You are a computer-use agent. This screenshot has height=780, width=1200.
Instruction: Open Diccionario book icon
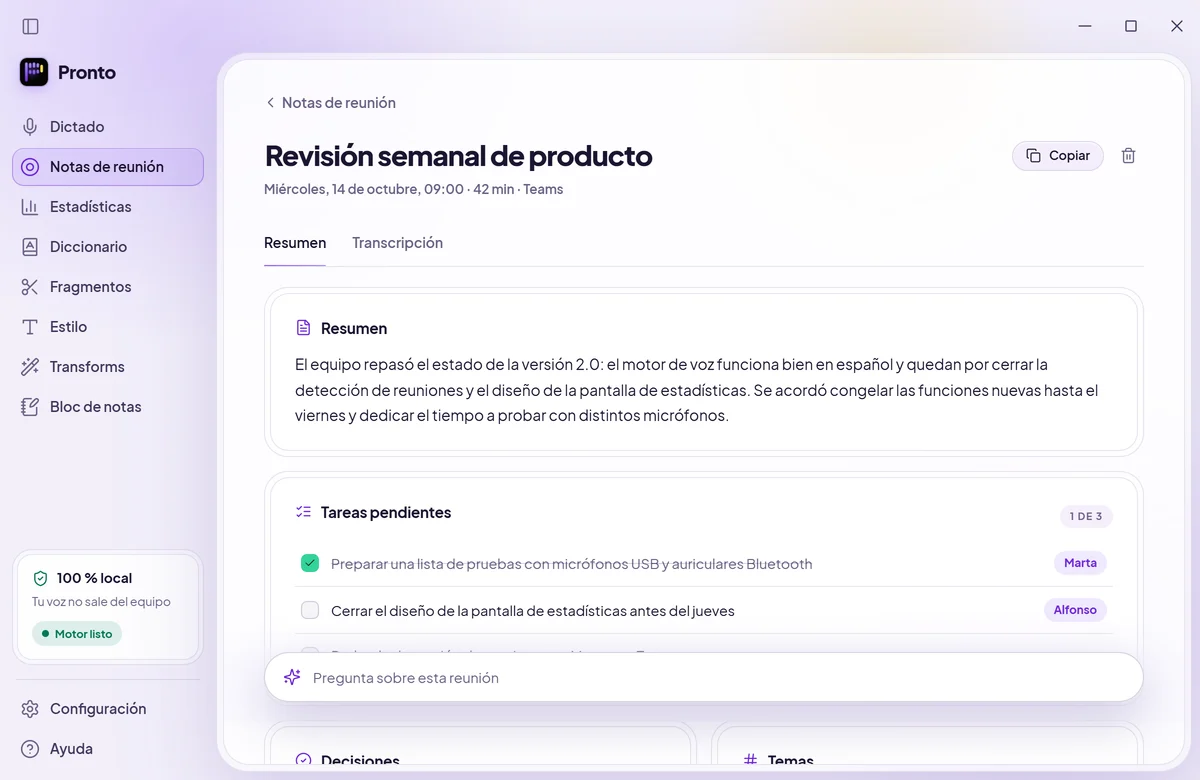coord(30,247)
